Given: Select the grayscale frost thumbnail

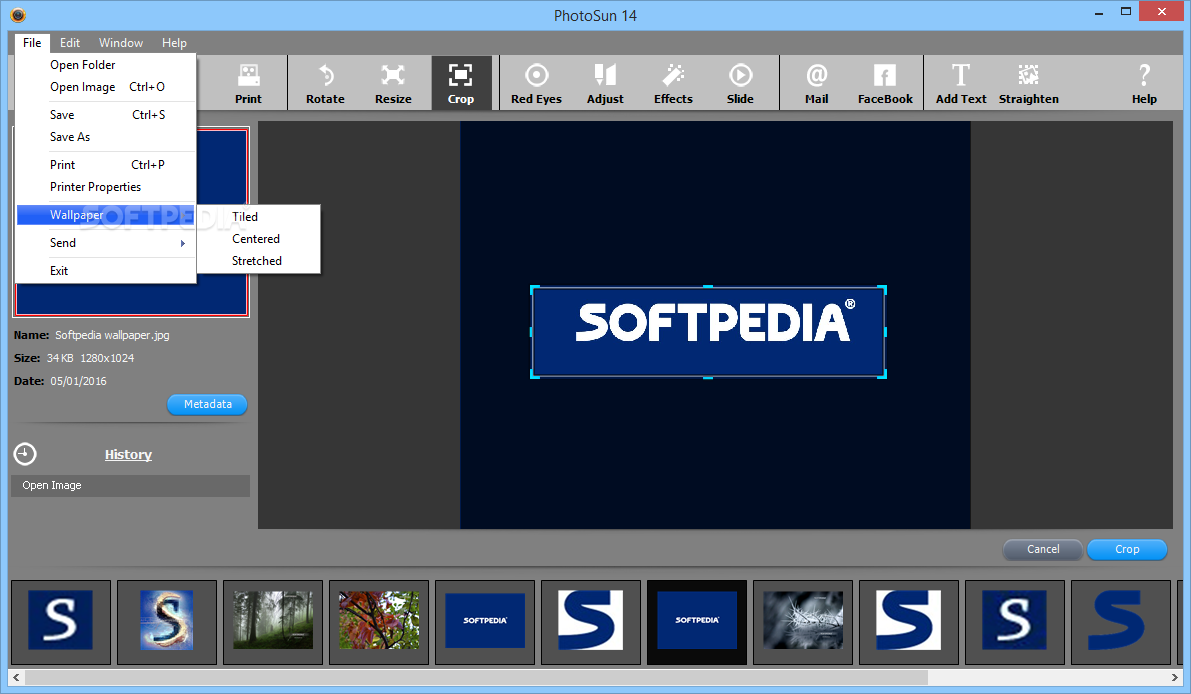Looking at the screenshot, I should click(x=803, y=622).
